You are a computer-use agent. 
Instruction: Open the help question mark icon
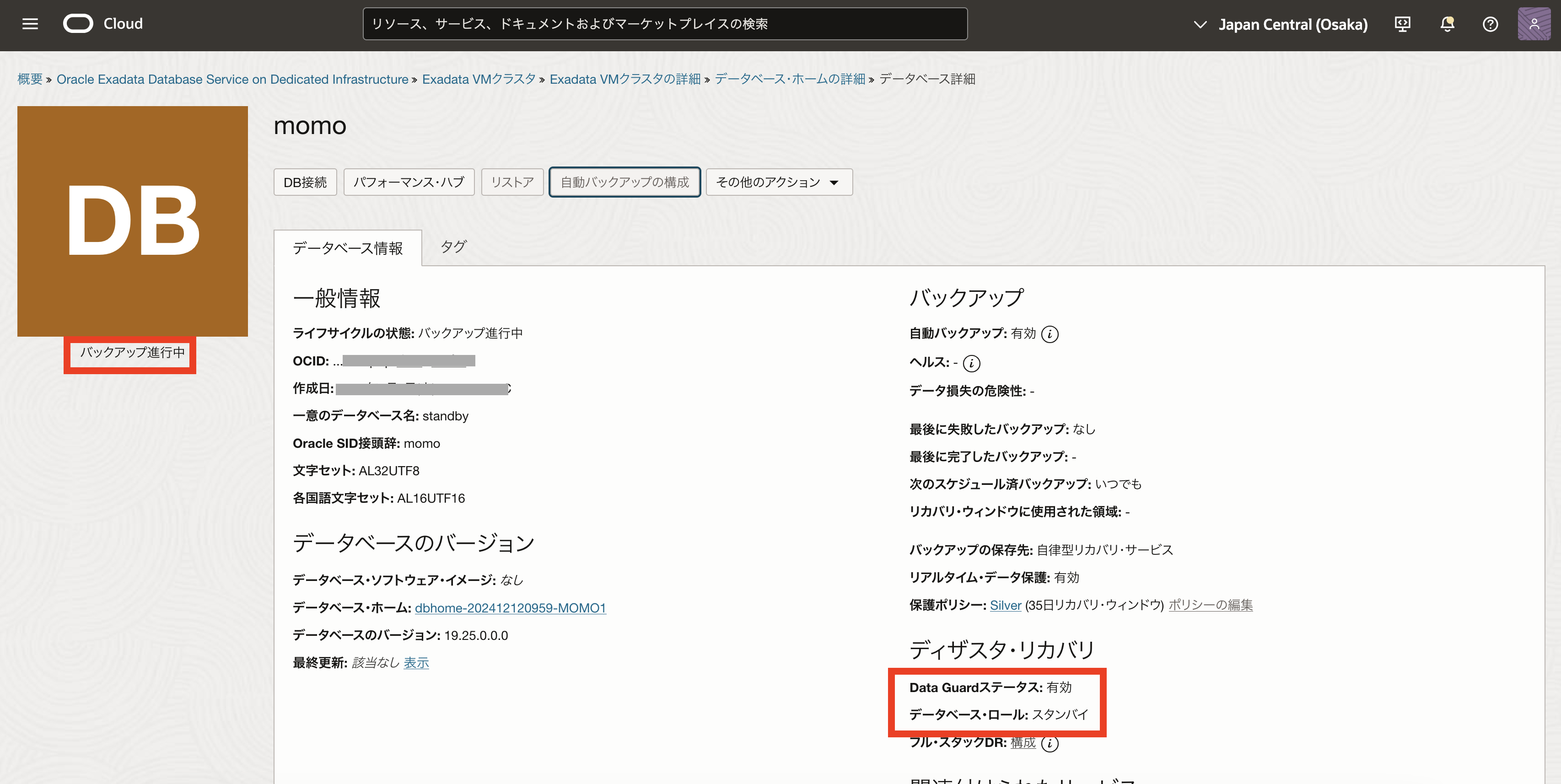(x=1490, y=24)
